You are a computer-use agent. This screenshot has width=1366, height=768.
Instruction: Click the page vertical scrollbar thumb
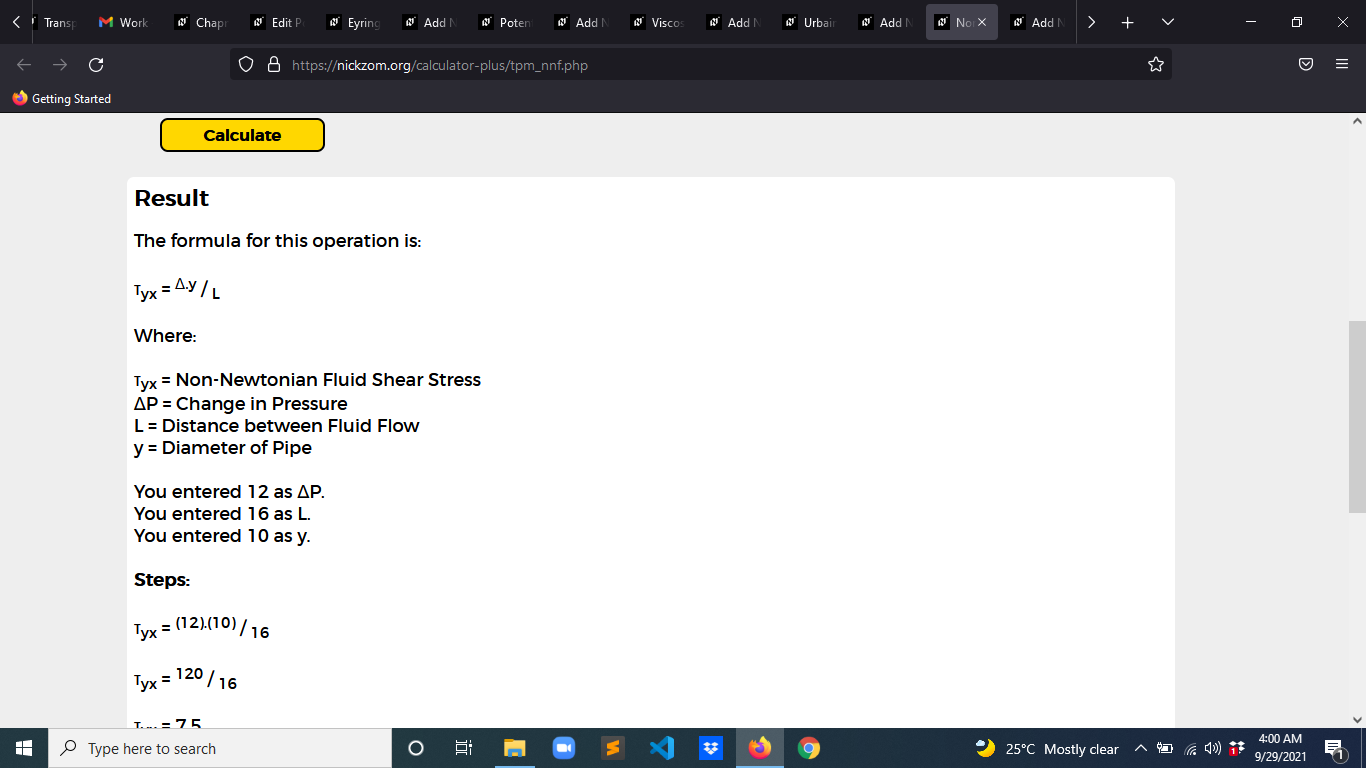pos(1357,417)
